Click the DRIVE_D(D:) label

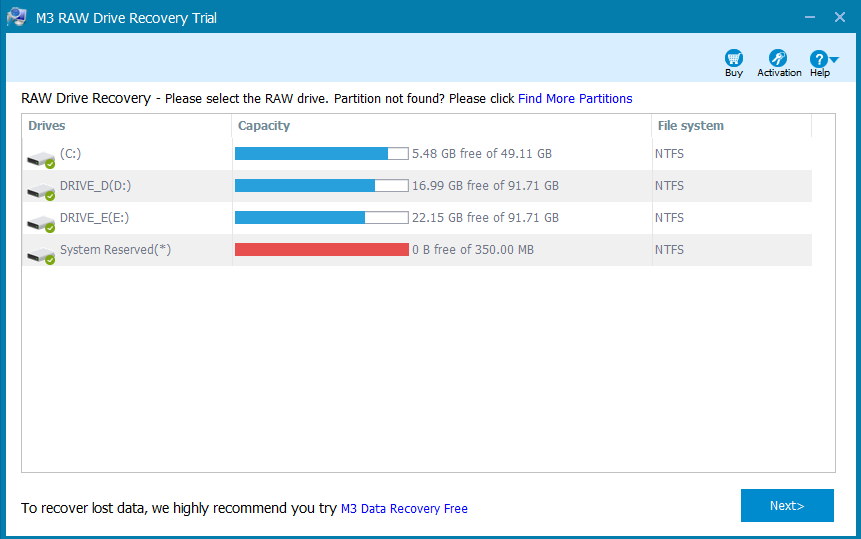96,186
